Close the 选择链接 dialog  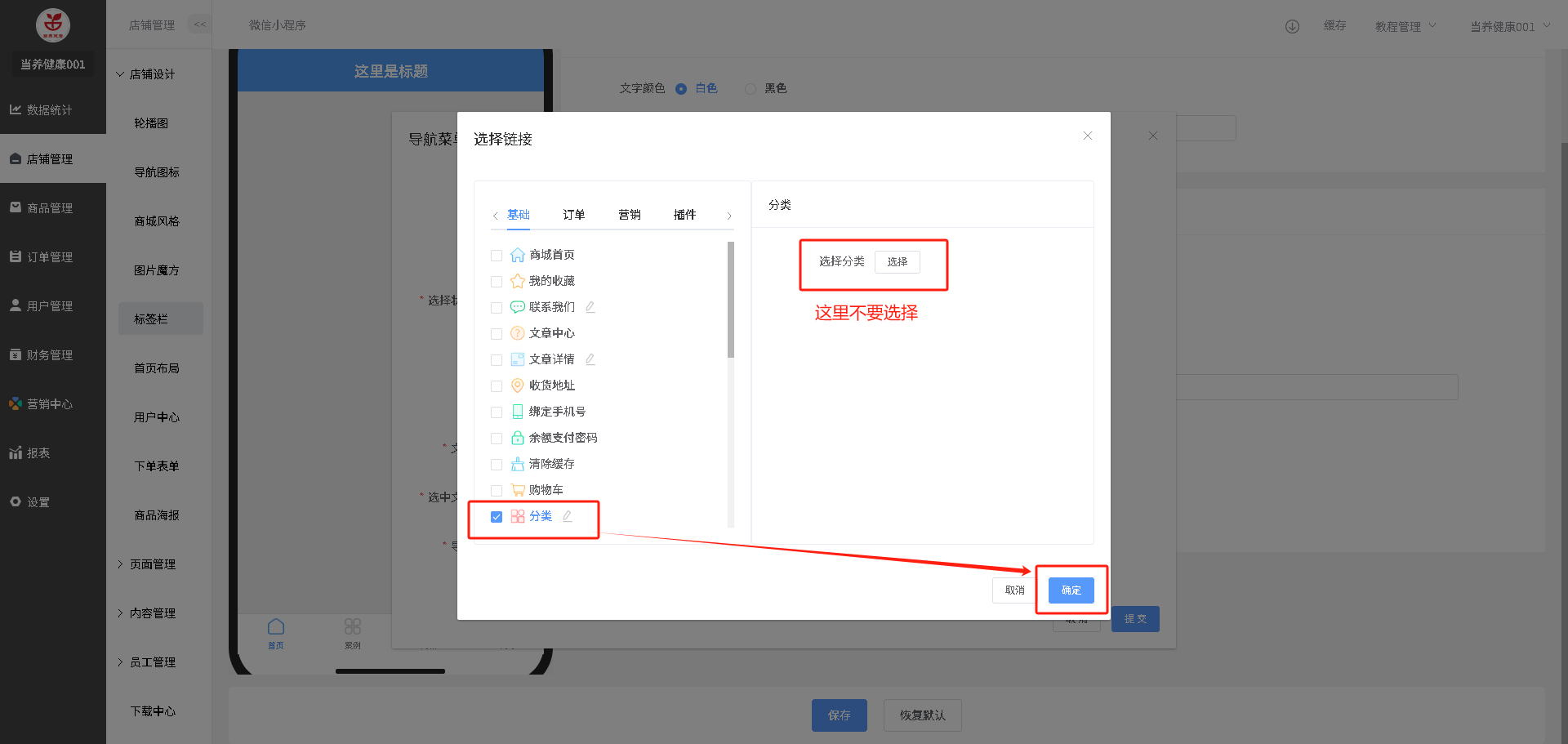tap(1087, 136)
